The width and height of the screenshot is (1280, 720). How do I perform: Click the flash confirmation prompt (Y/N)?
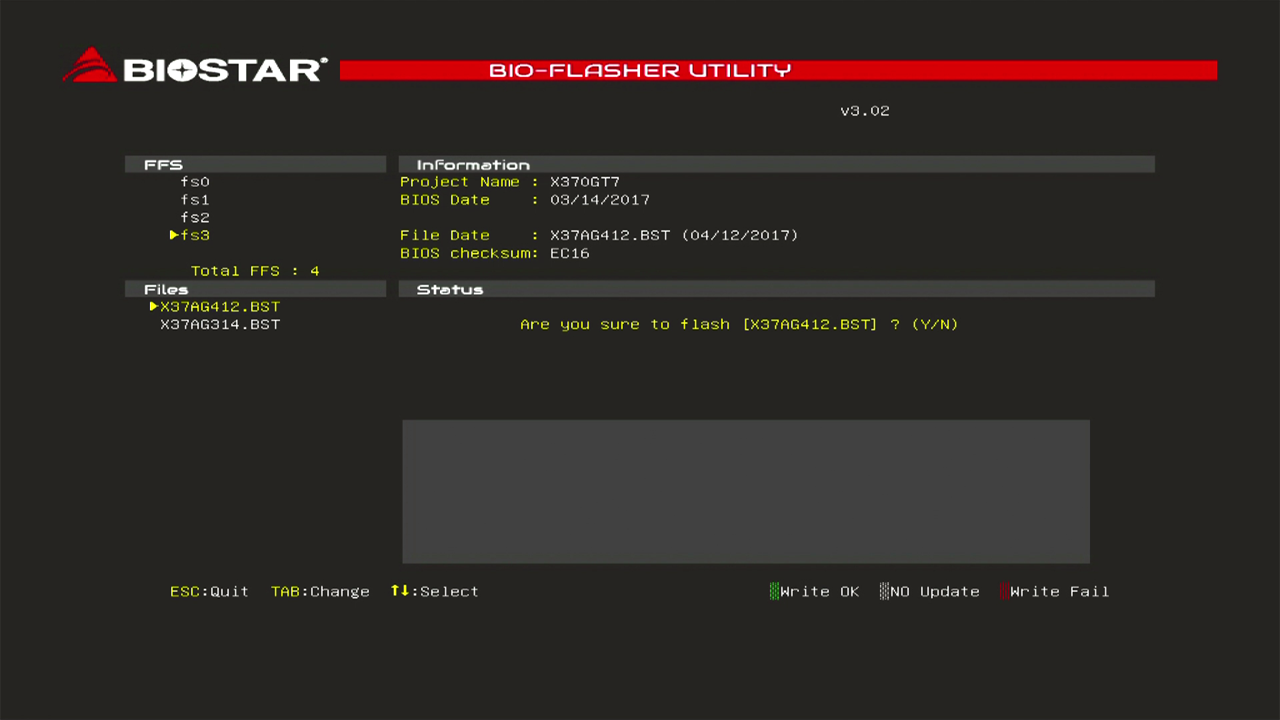pos(739,325)
